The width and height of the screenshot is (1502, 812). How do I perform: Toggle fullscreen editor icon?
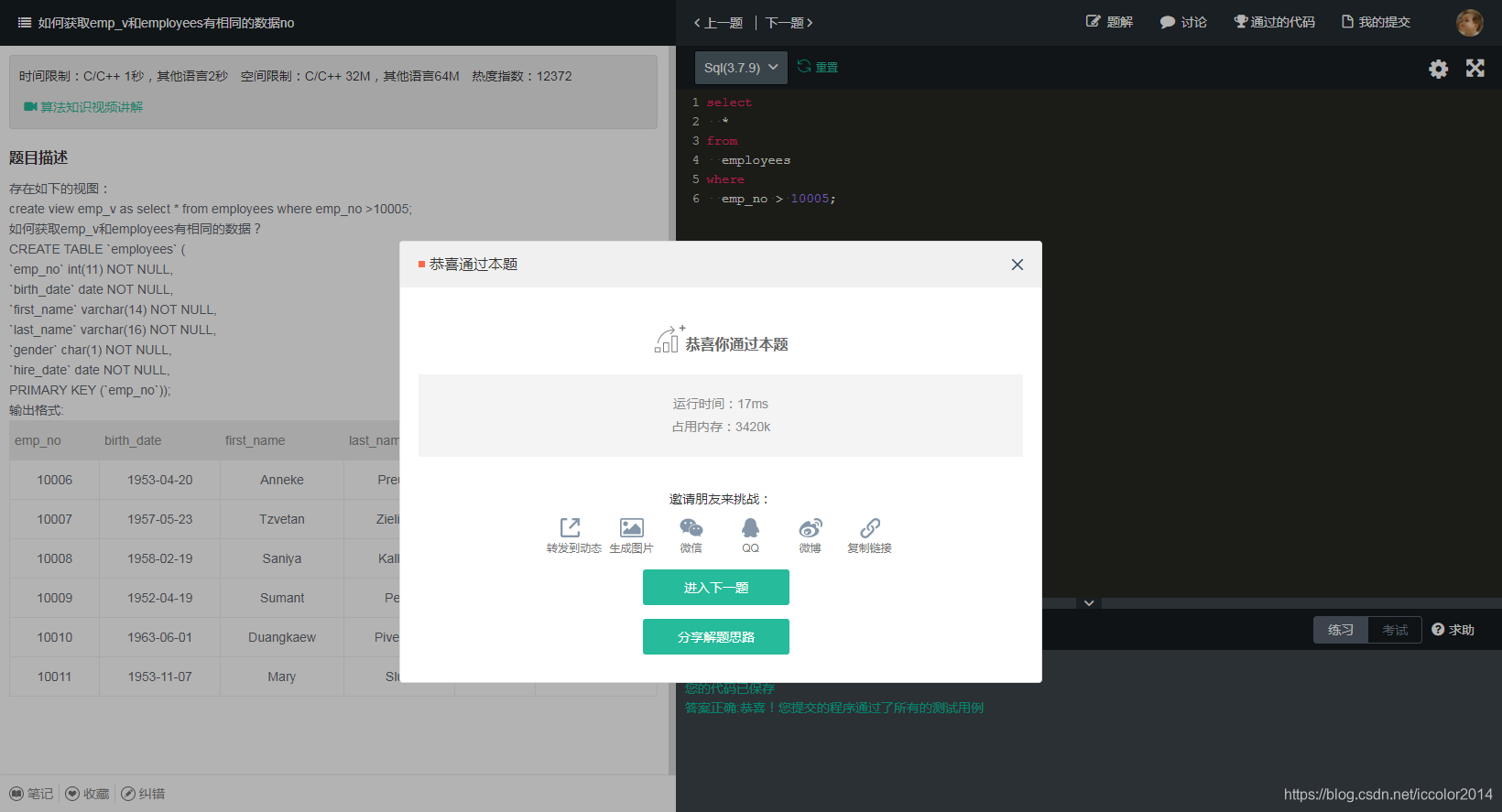click(1475, 68)
